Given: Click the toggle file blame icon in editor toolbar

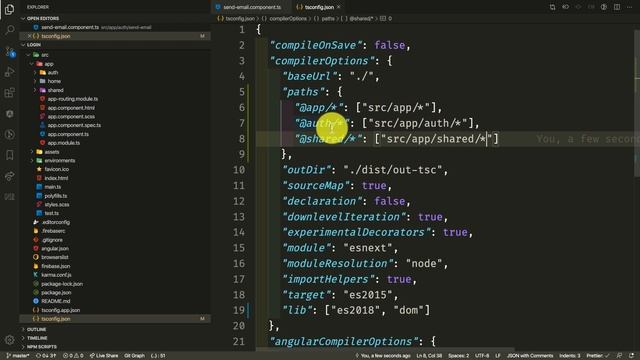Looking at the screenshot, I should pyautogui.click(x=604, y=7).
